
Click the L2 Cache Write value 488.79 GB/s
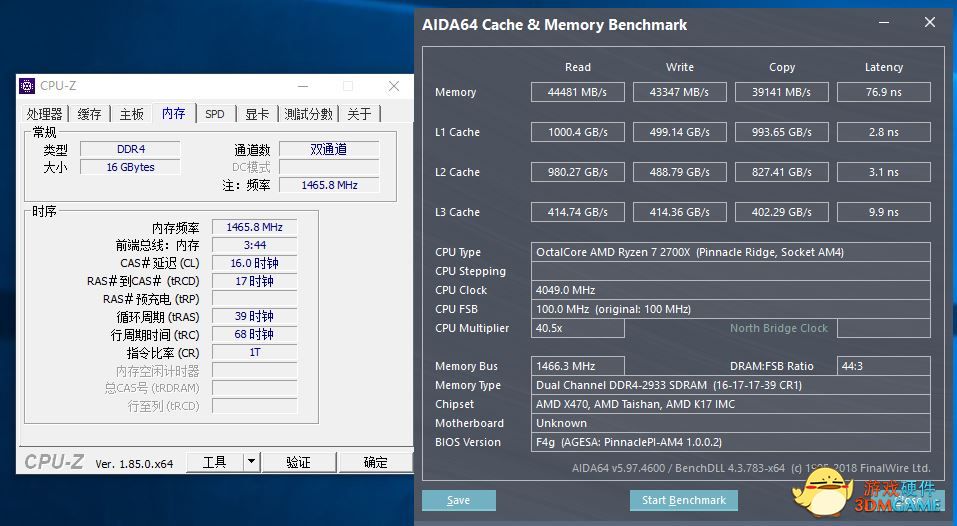[679, 172]
